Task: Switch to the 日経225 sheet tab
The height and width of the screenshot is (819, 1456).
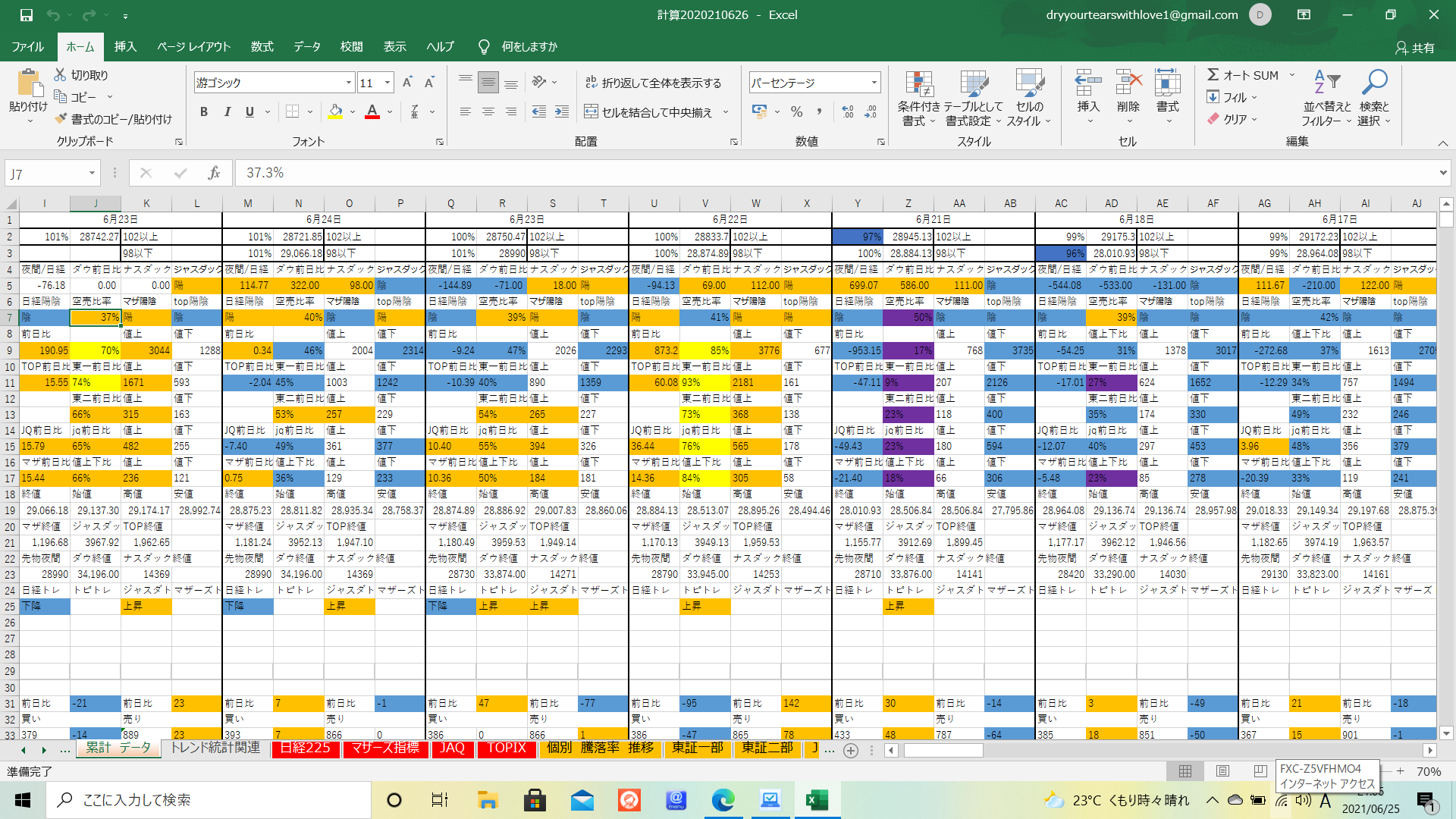Action: tap(305, 748)
